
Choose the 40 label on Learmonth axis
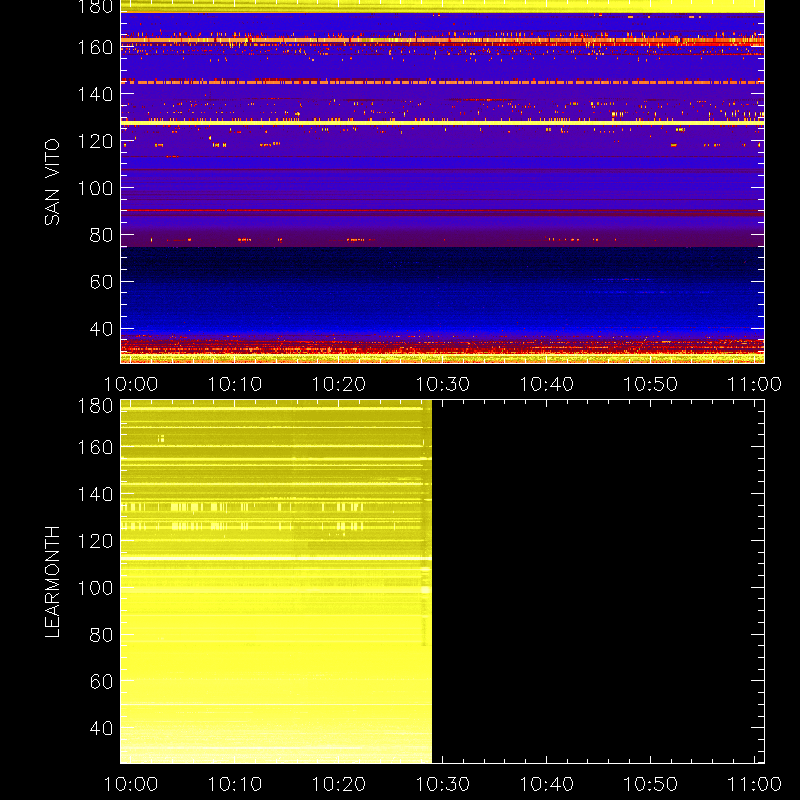[101, 728]
